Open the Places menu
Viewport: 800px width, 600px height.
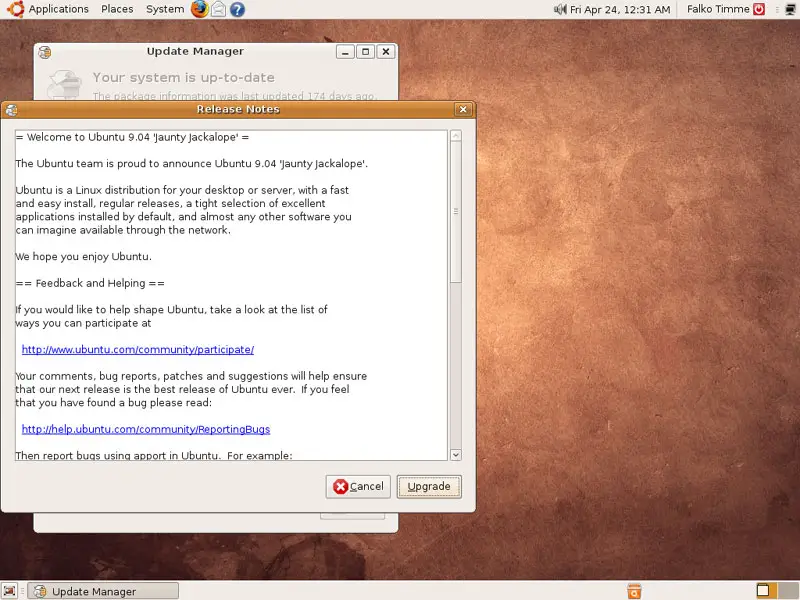tap(117, 9)
